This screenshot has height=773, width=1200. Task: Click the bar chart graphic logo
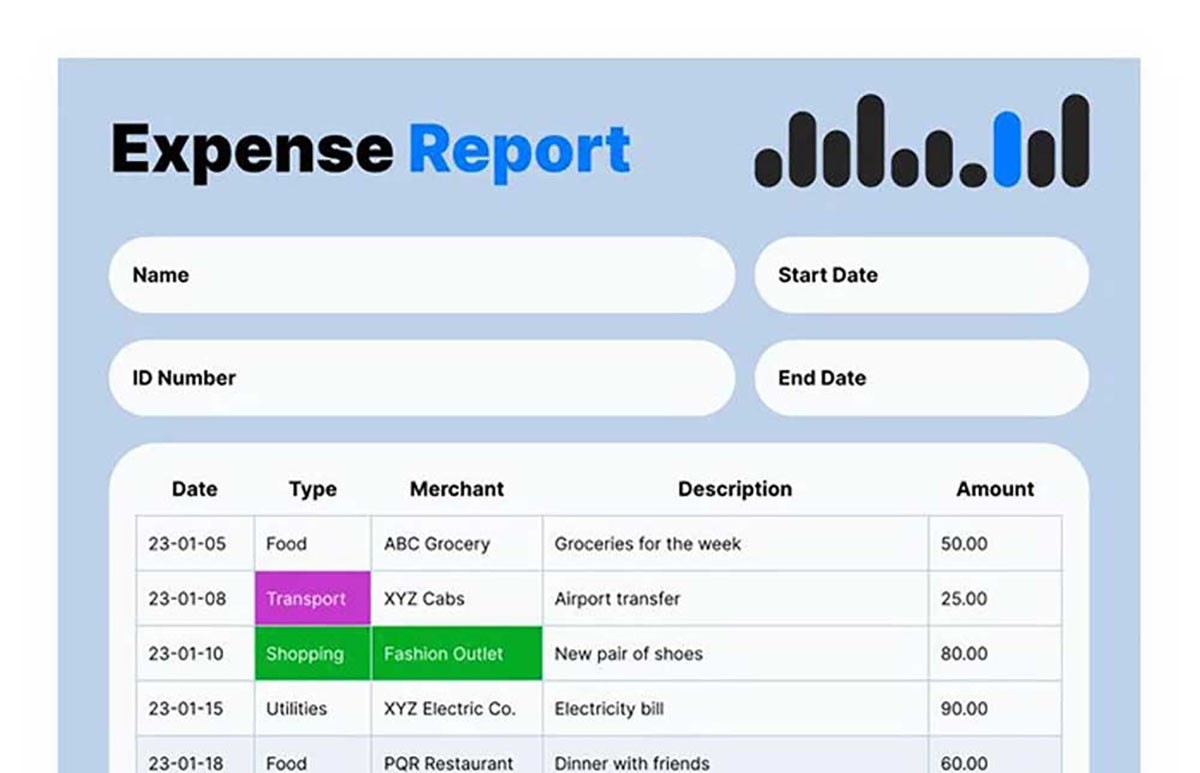tap(920, 140)
